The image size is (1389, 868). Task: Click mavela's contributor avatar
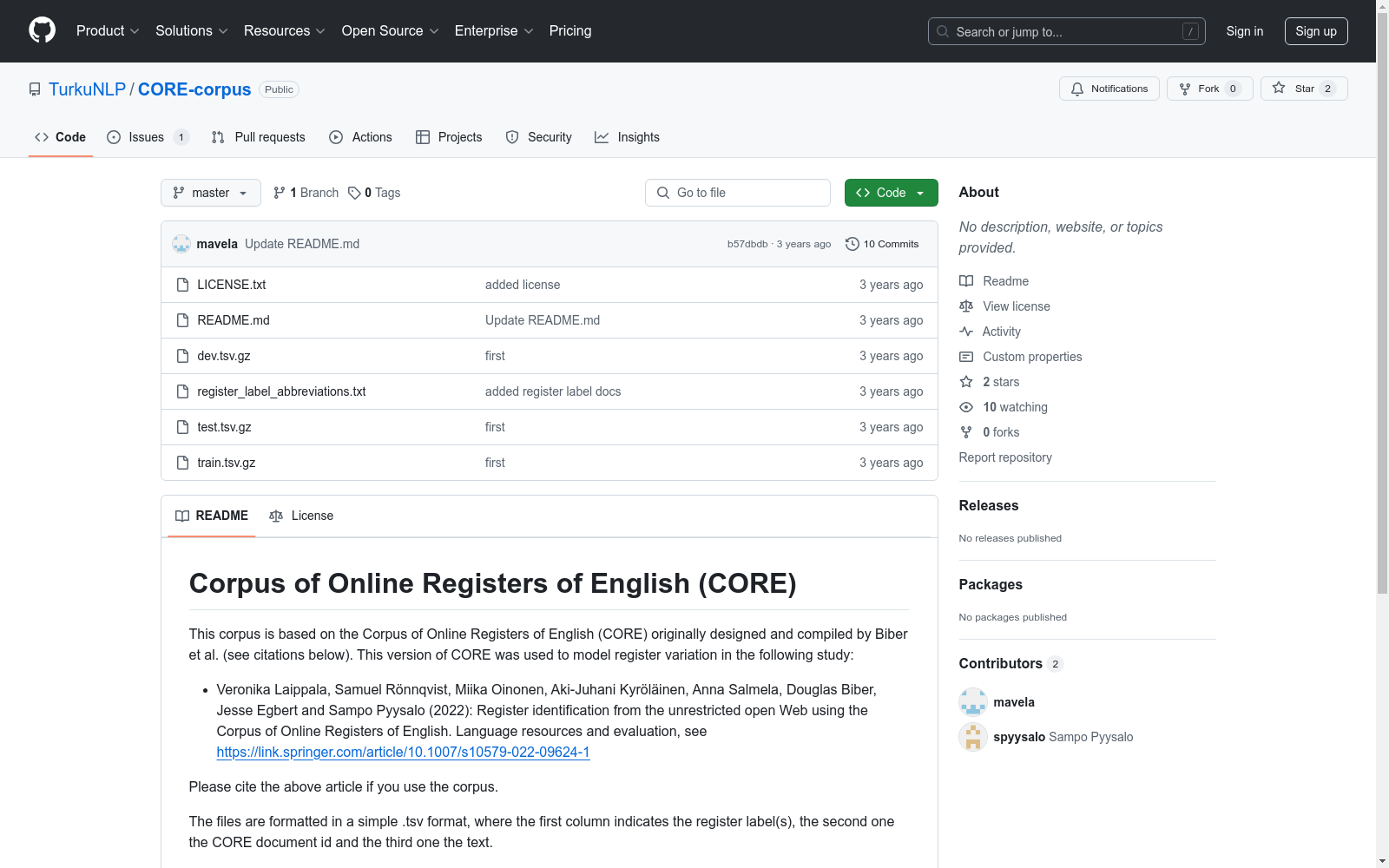[973, 702]
